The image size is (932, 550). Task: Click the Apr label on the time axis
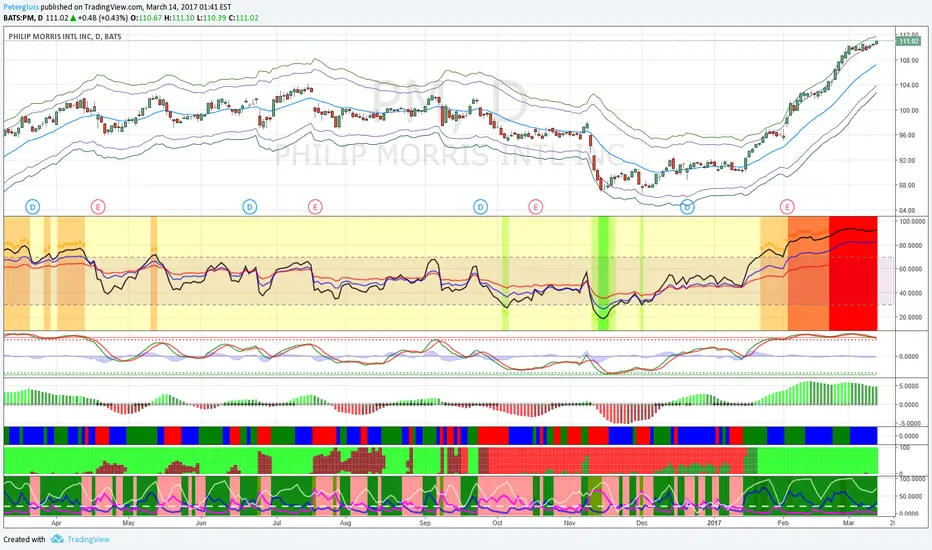click(x=56, y=523)
